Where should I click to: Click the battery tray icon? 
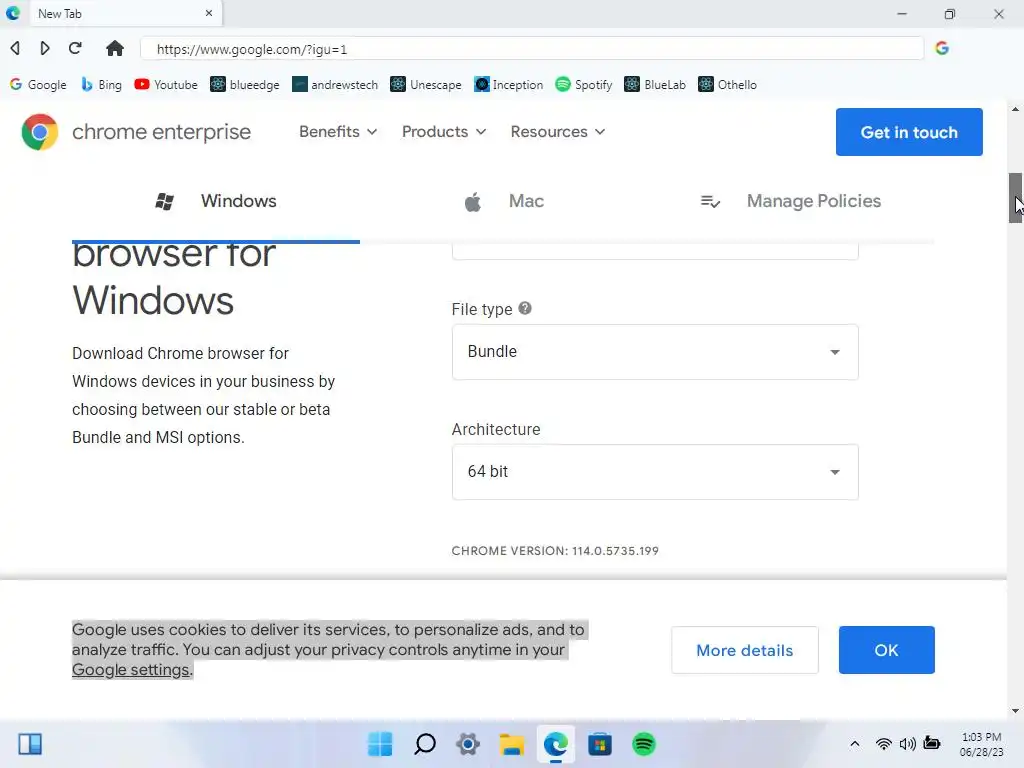tap(932, 744)
